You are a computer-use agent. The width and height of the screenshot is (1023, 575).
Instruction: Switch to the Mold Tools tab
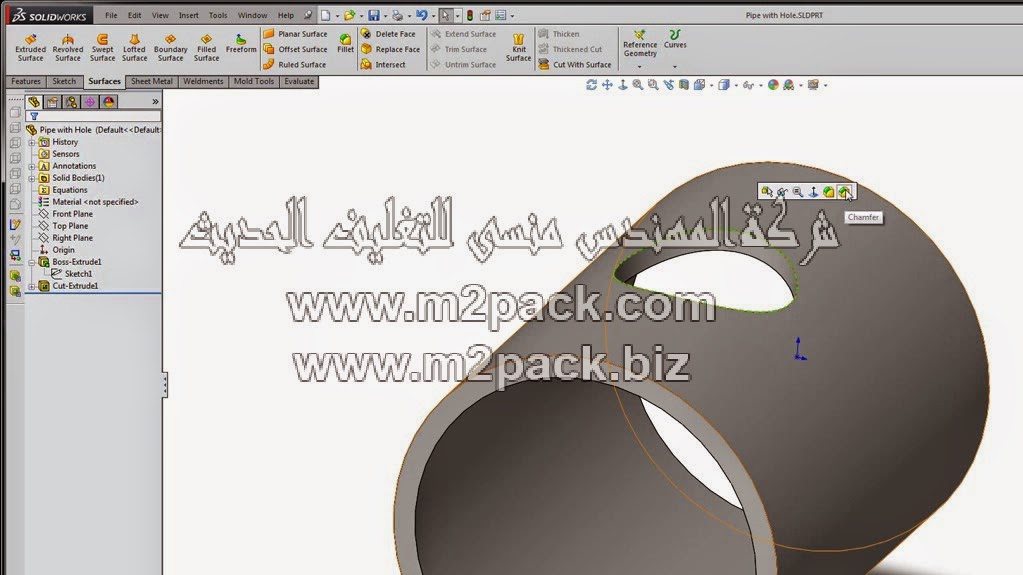pyautogui.click(x=254, y=82)
